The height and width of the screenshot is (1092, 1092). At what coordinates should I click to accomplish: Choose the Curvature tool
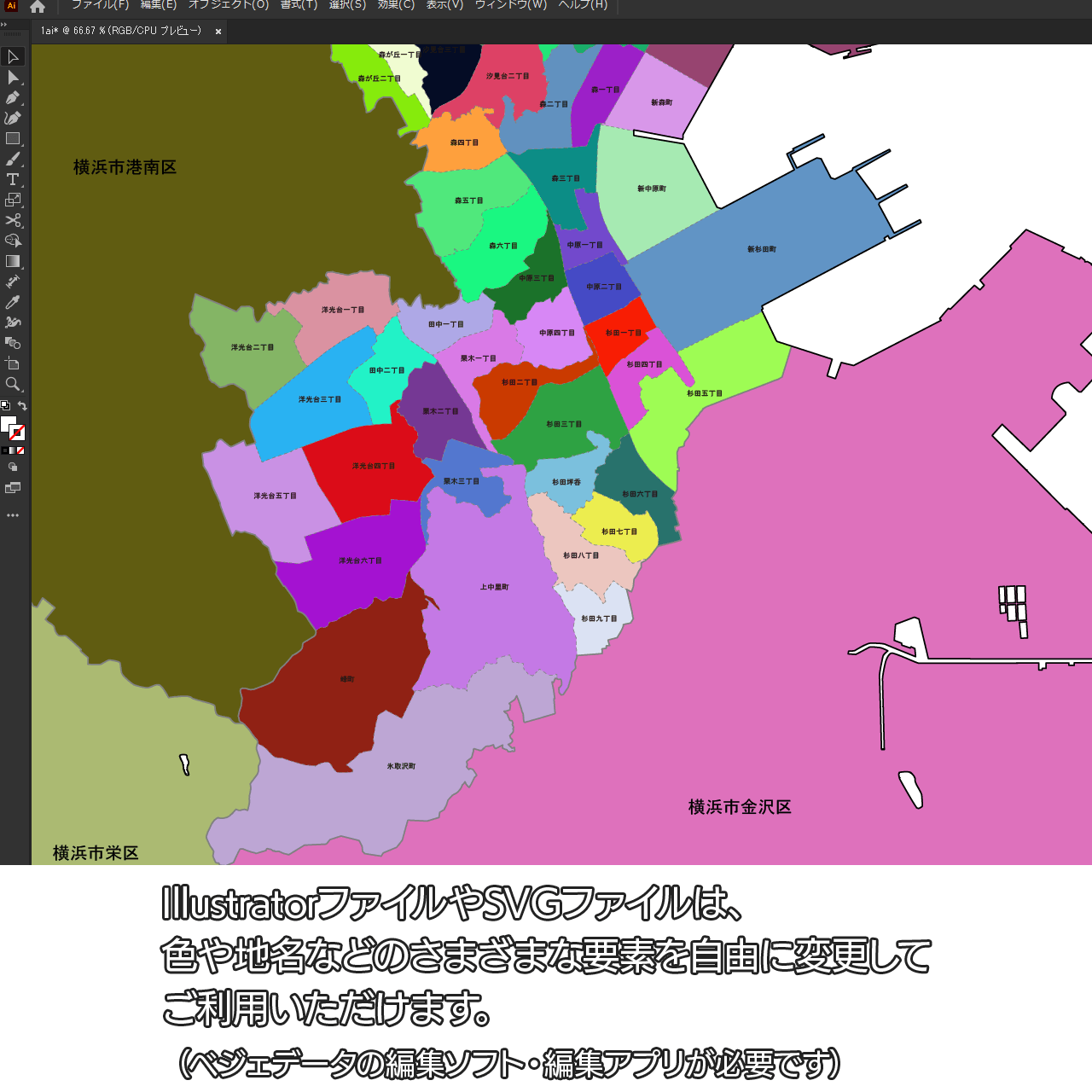[x=13, y=119]
